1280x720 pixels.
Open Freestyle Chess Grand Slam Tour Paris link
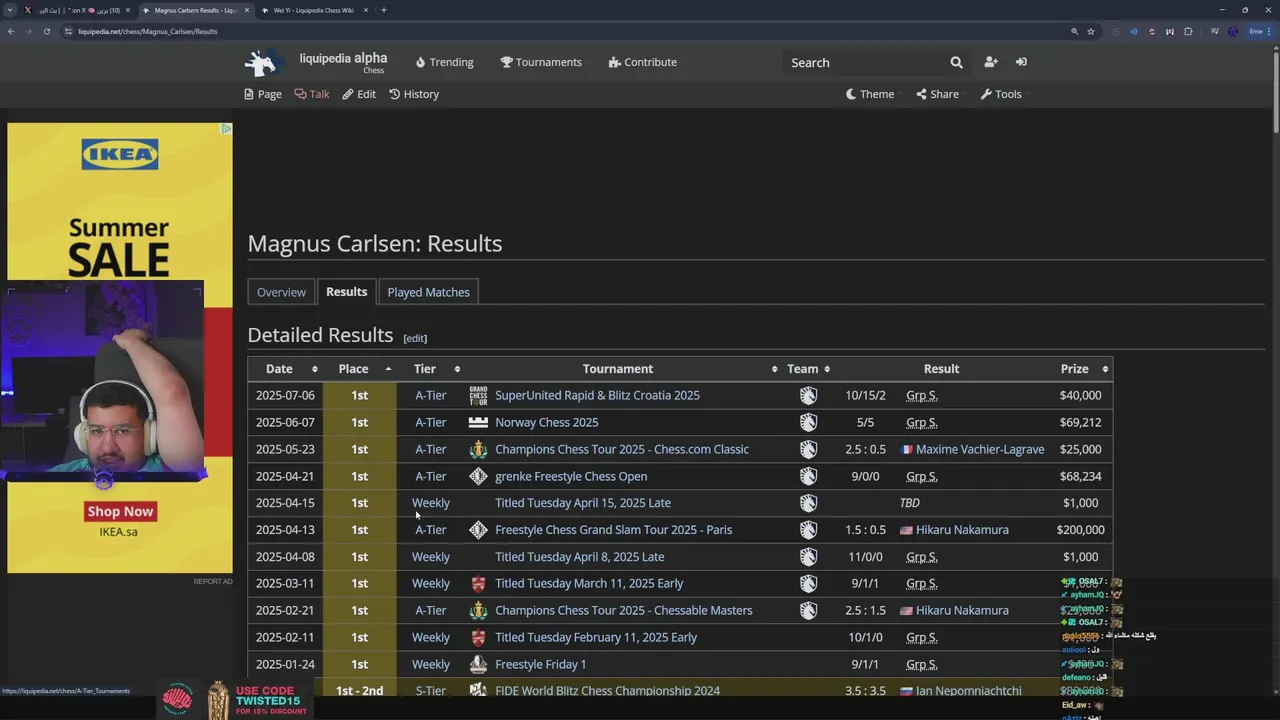(x=613, y=530)
